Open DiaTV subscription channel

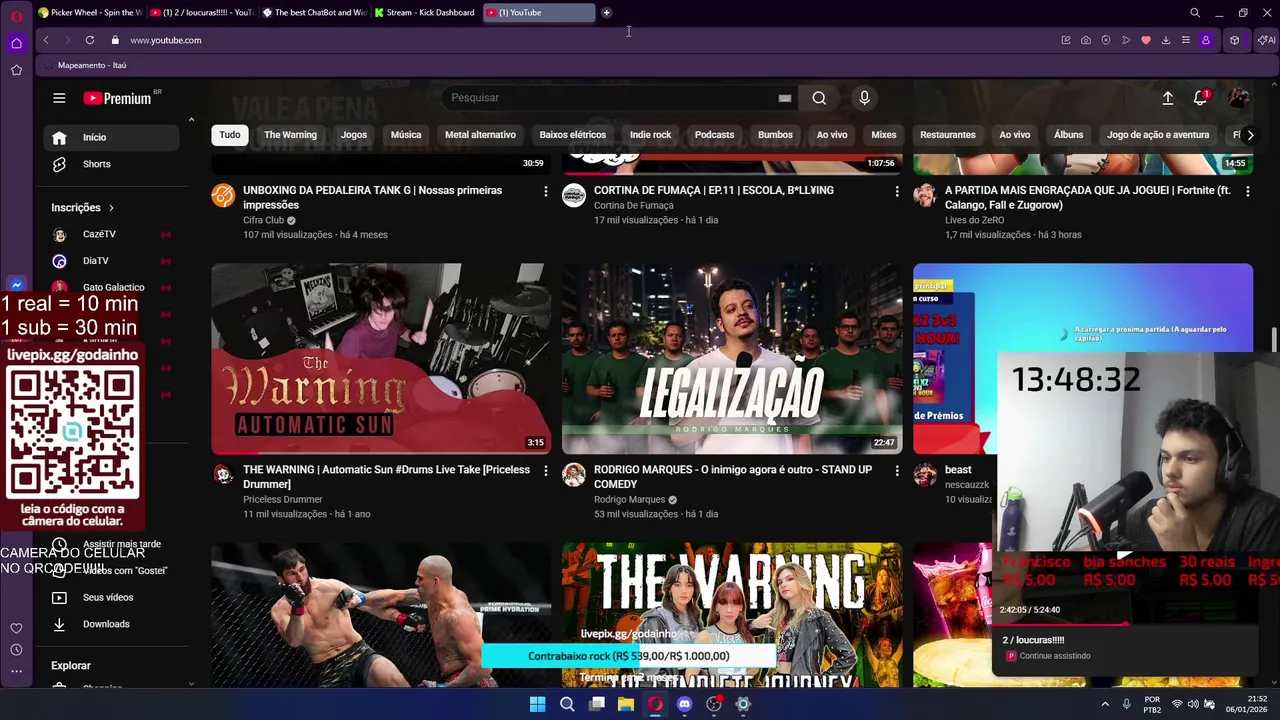tap(111, 261)
